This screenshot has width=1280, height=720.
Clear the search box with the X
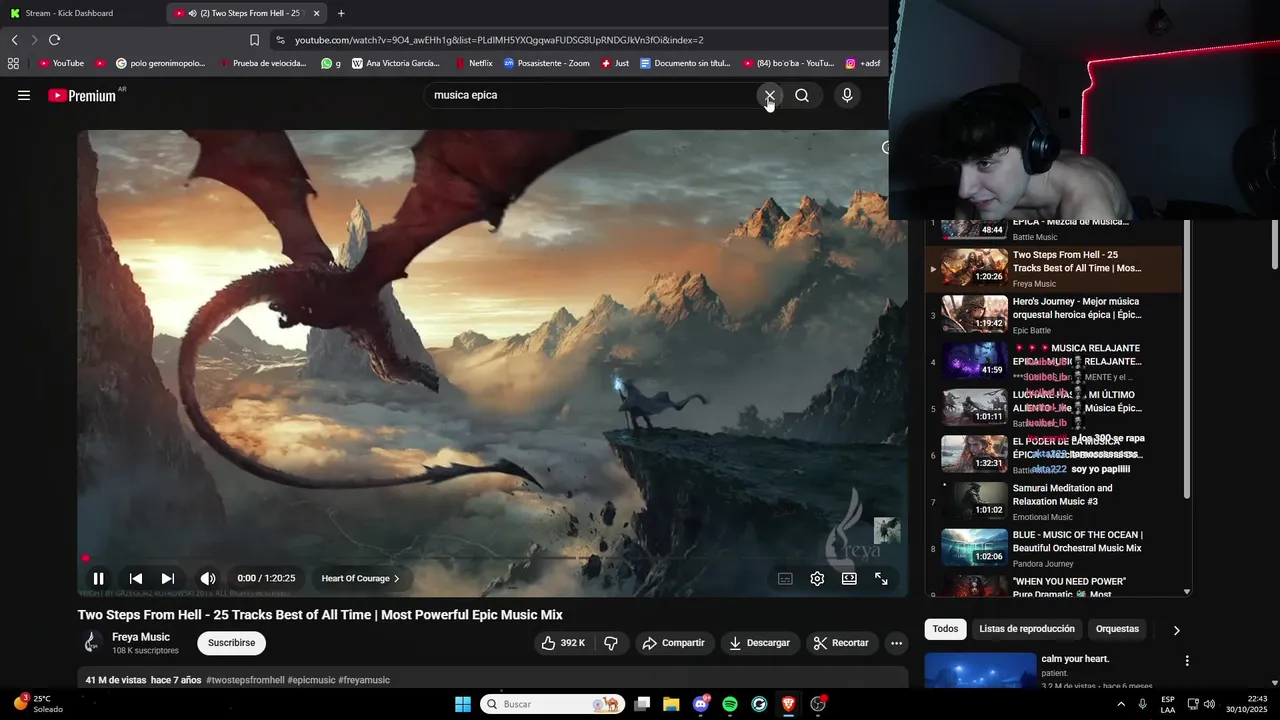click(769, 95)
